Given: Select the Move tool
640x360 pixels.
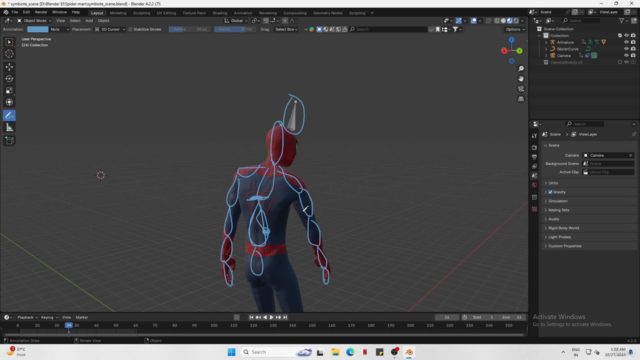Looking at the screenshot, I should coord(9,67).
